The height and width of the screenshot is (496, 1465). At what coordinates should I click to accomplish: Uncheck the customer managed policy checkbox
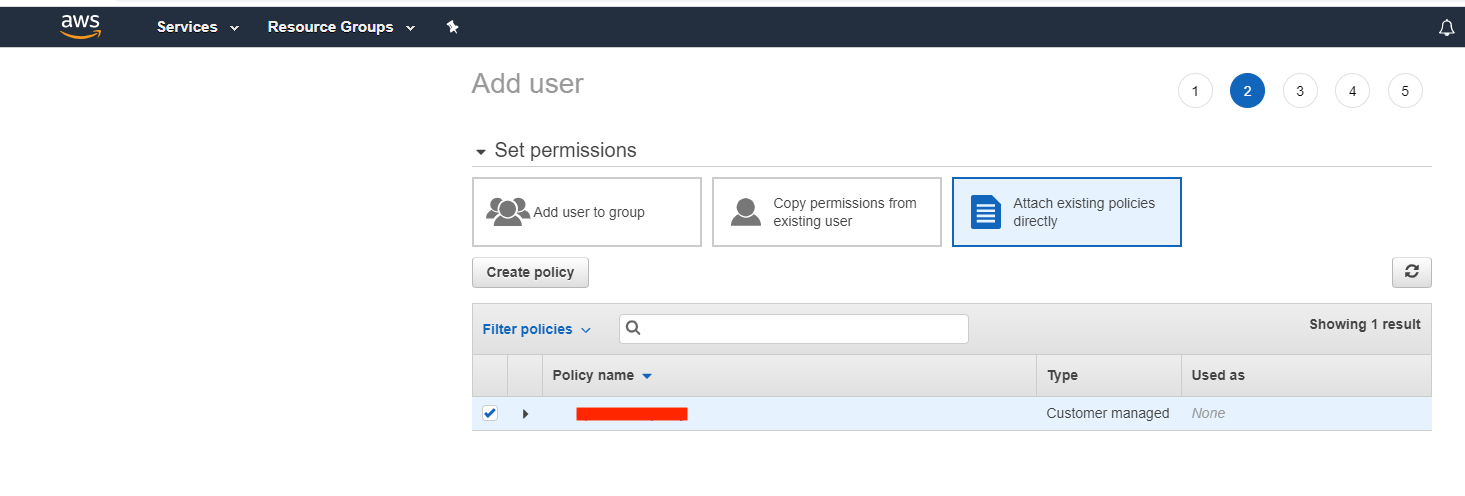pyautogui.click(x=490, y=413)
